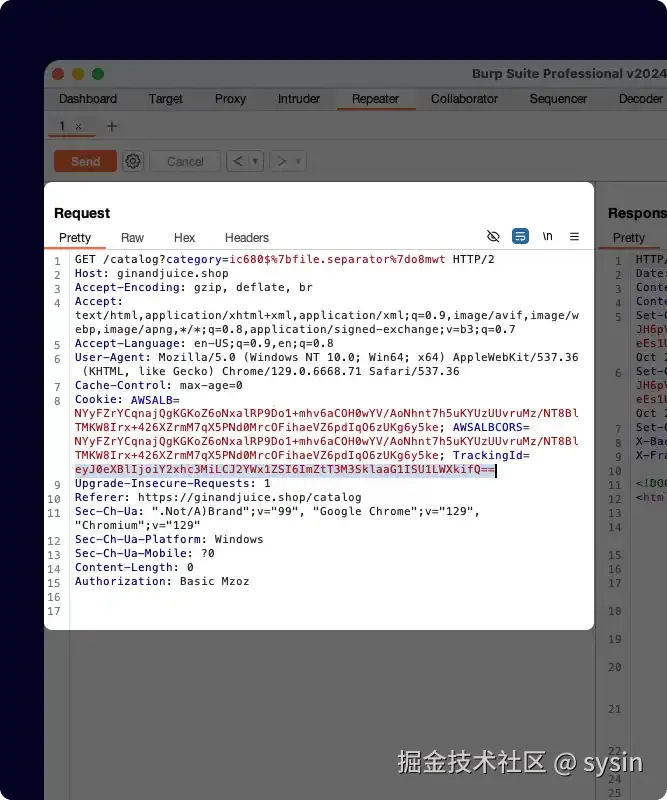Open the Decoder tab
667x800 pixels.
640,98
